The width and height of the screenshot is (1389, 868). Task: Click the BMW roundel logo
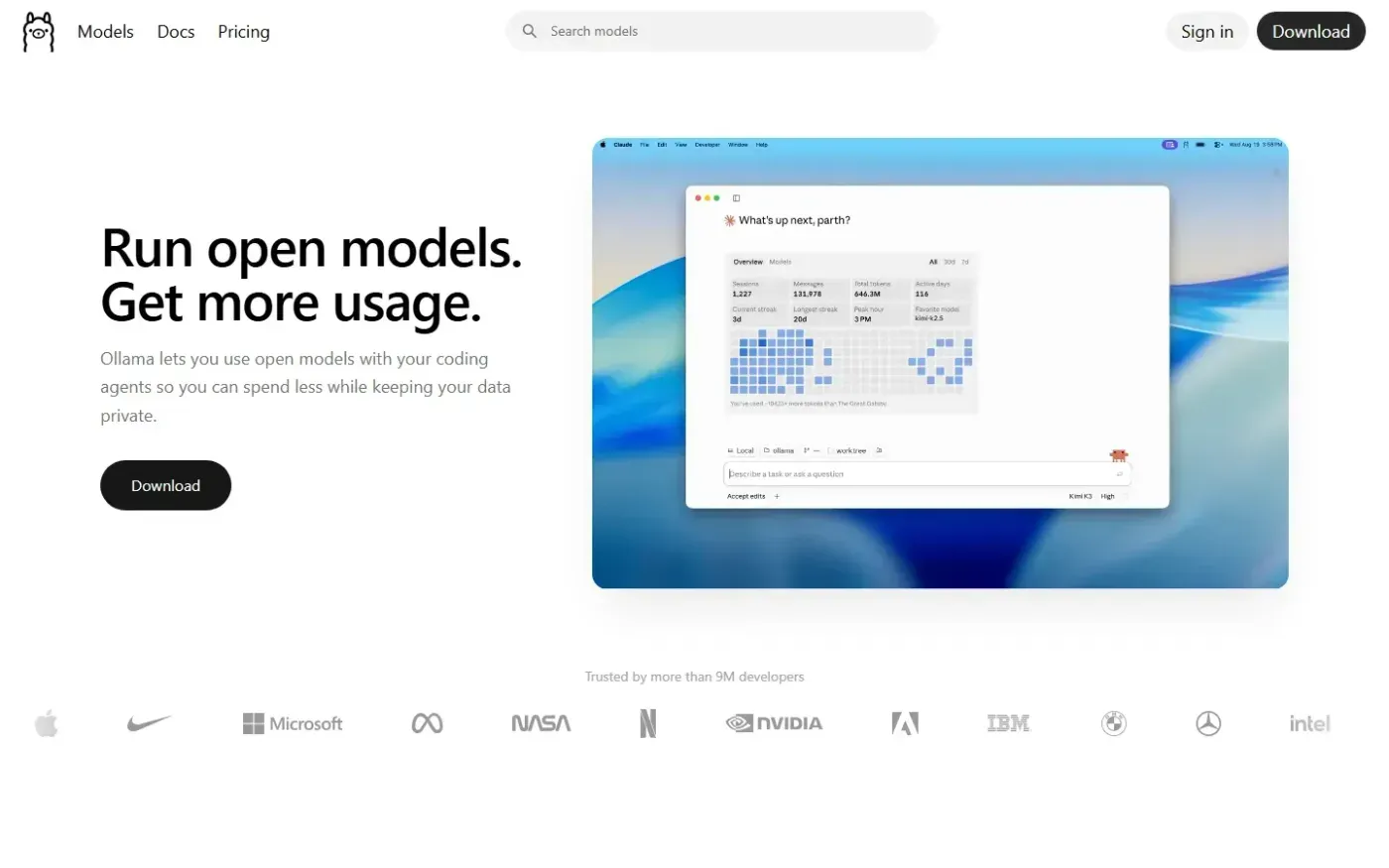(1114, 723)
